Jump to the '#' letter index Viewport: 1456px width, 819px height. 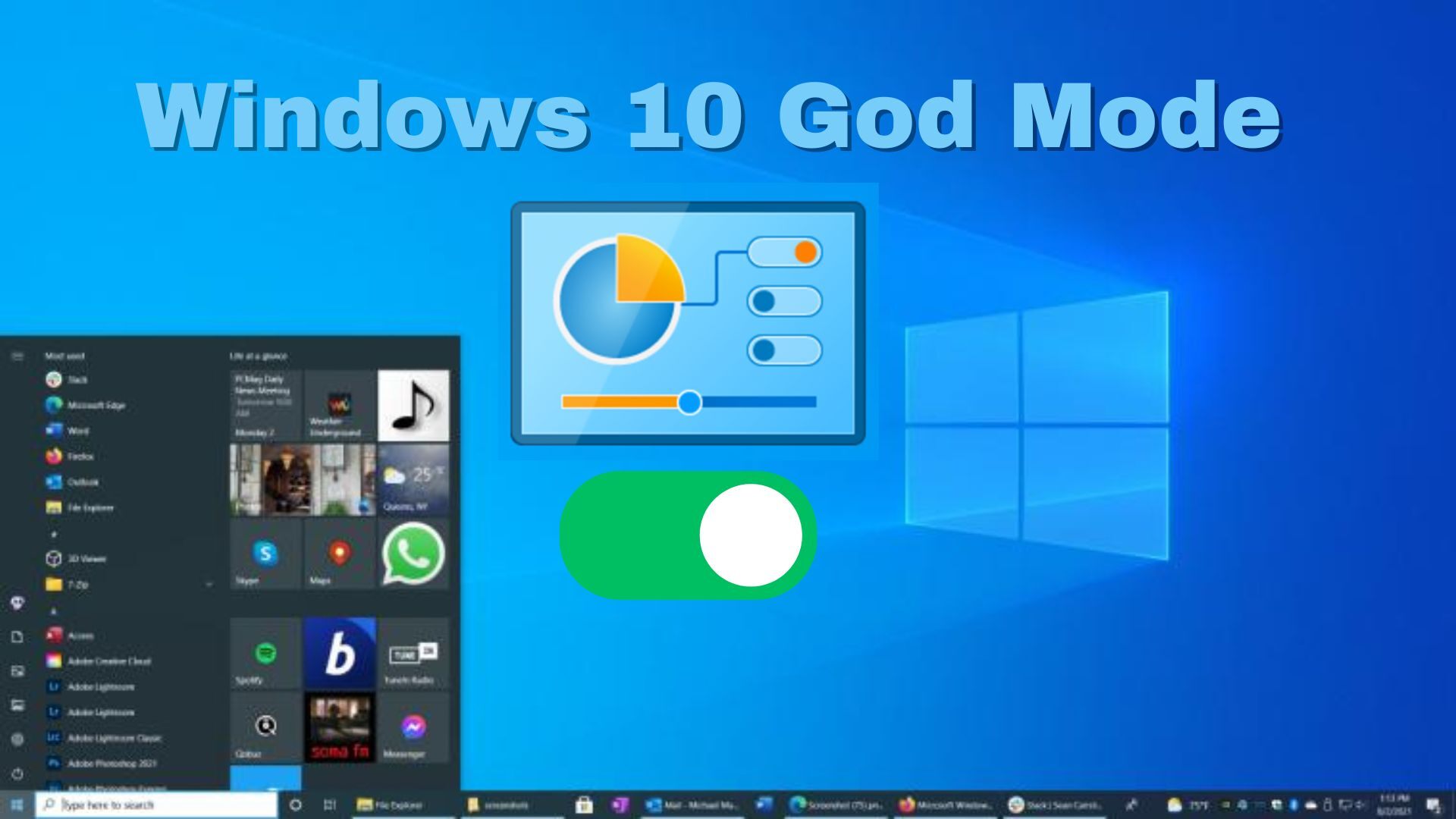tap(54, 534)
